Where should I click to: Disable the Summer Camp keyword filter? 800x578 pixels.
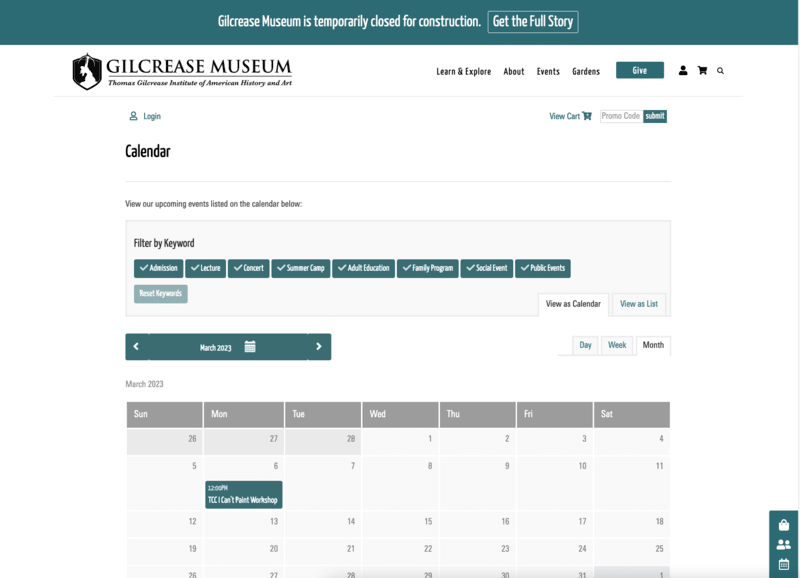coord(300,268)
